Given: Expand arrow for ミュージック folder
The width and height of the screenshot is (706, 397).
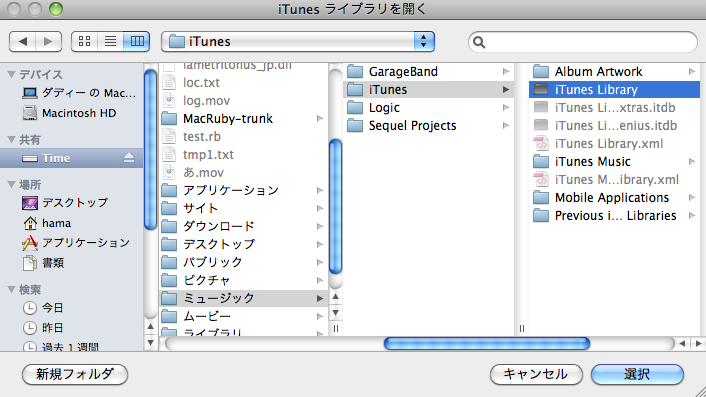Looking at the screenshot, I should (x=320, y=298).
